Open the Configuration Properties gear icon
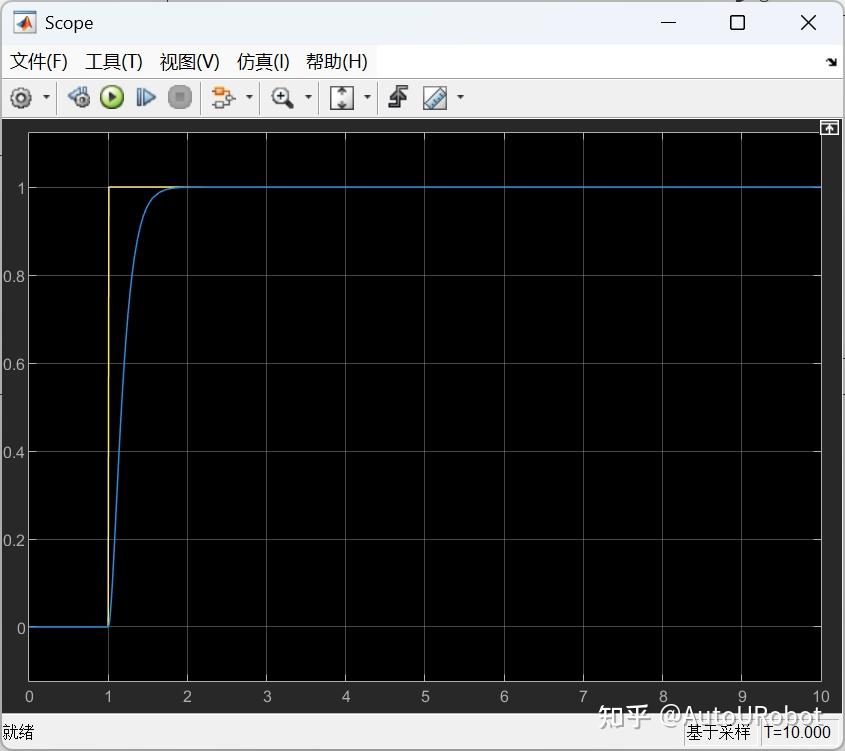The height and width of the screenshot is (751, 845). (x=21, y=98)
